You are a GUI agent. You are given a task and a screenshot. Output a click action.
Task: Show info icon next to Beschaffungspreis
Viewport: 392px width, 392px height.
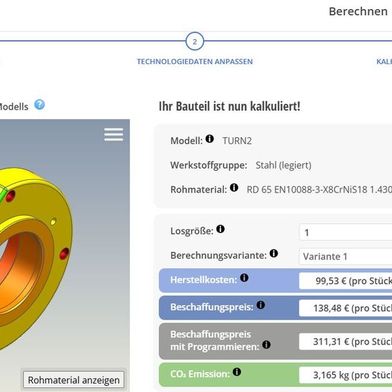coord(261,305)
